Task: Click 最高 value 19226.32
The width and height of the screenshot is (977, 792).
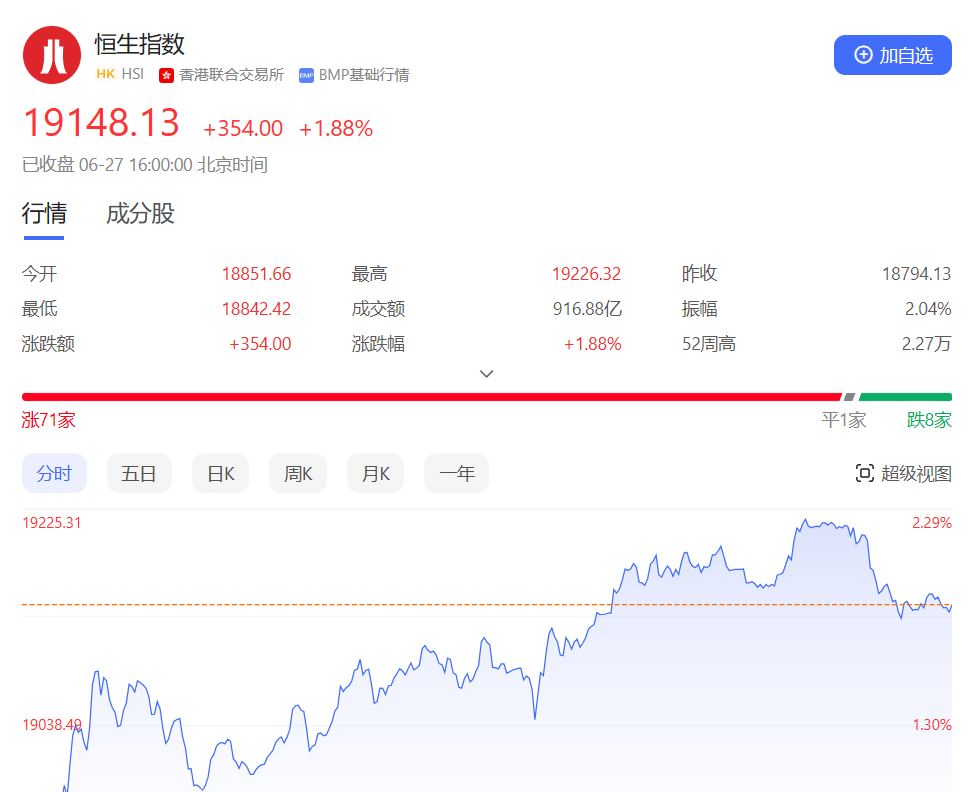Action: 586,274
